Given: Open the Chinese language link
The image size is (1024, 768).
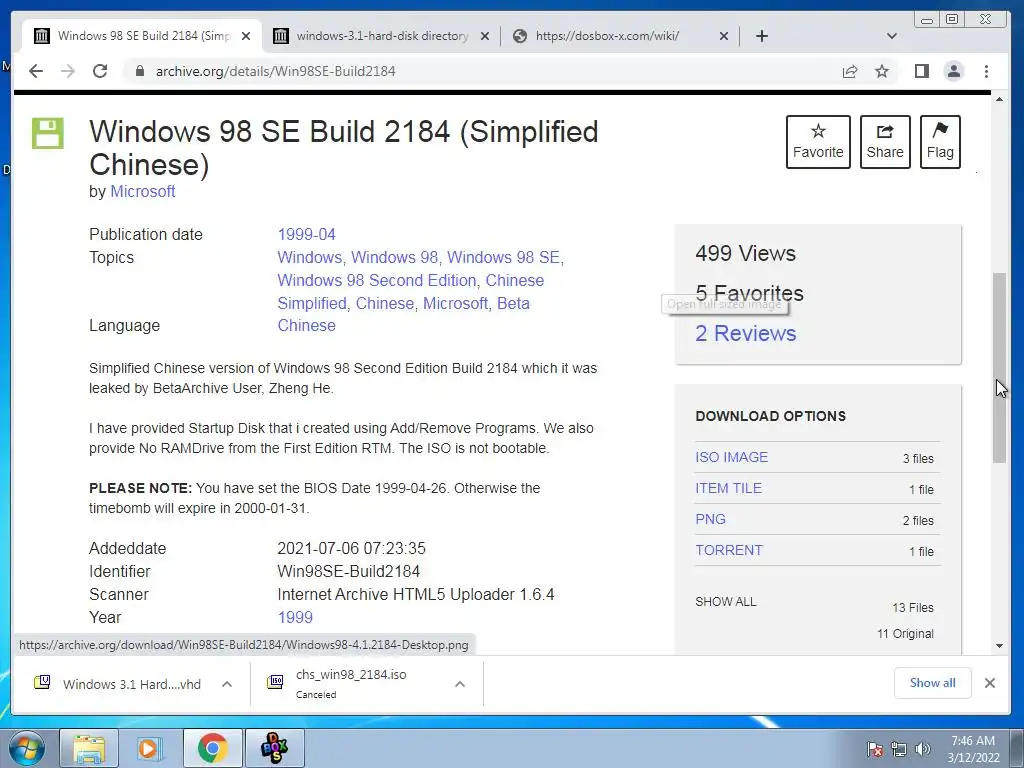Looking at the screenshot, I should pos(306,325).
